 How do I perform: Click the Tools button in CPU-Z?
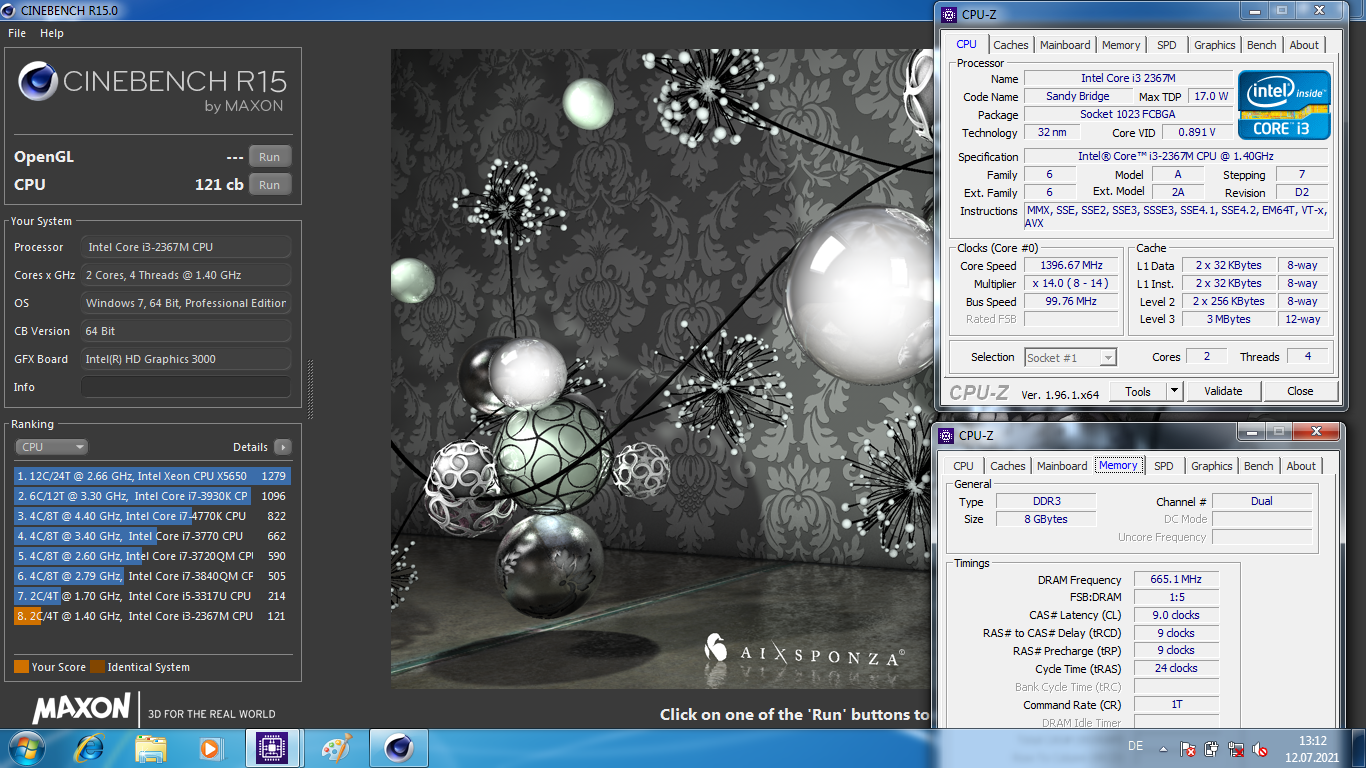coord(1138,391)
